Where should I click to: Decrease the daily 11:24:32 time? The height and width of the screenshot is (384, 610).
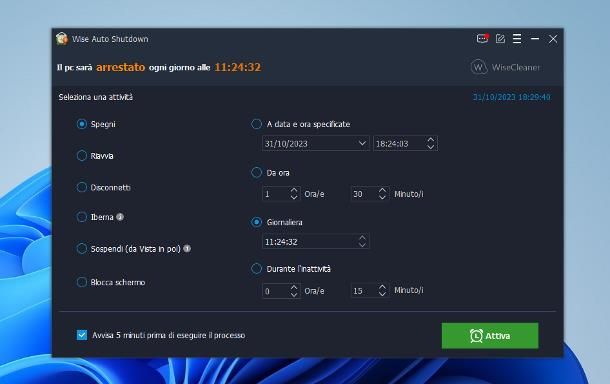362,245
